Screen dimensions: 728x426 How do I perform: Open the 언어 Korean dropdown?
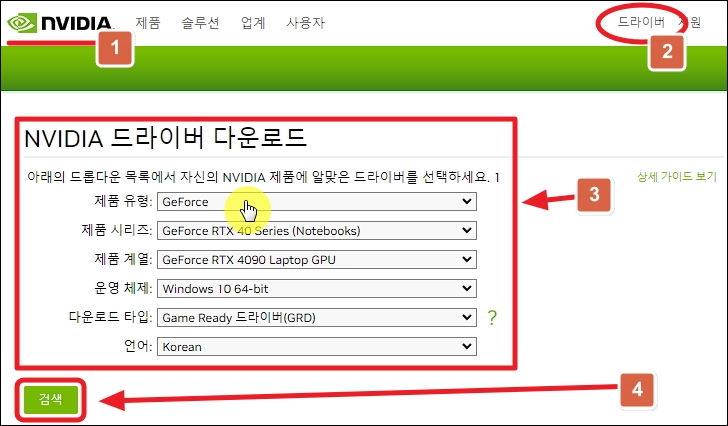(x=317, y=347)
